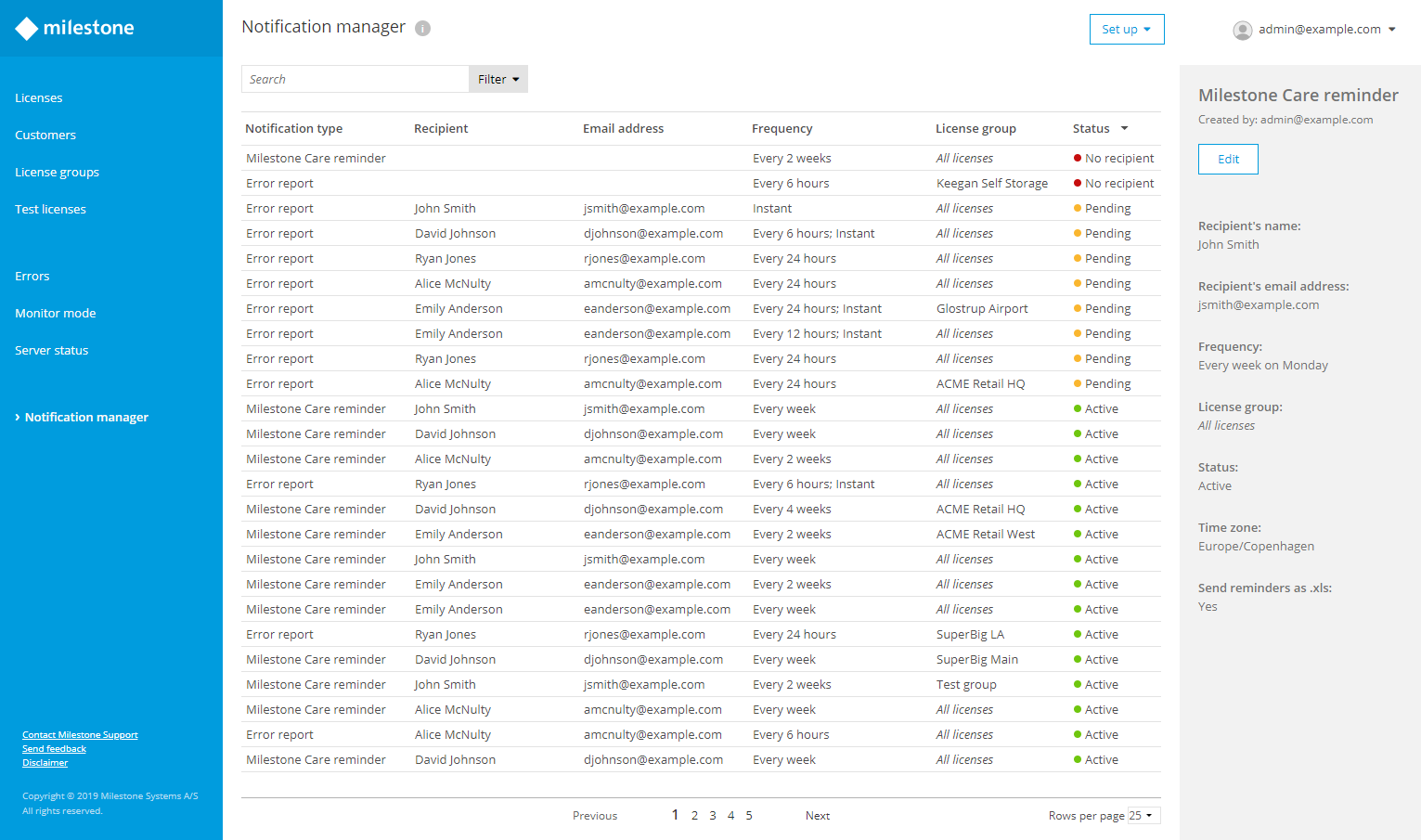Viewport: 1421px width, 840px height.
Task: Open the Test licenses page
Action: pos(50,209)
